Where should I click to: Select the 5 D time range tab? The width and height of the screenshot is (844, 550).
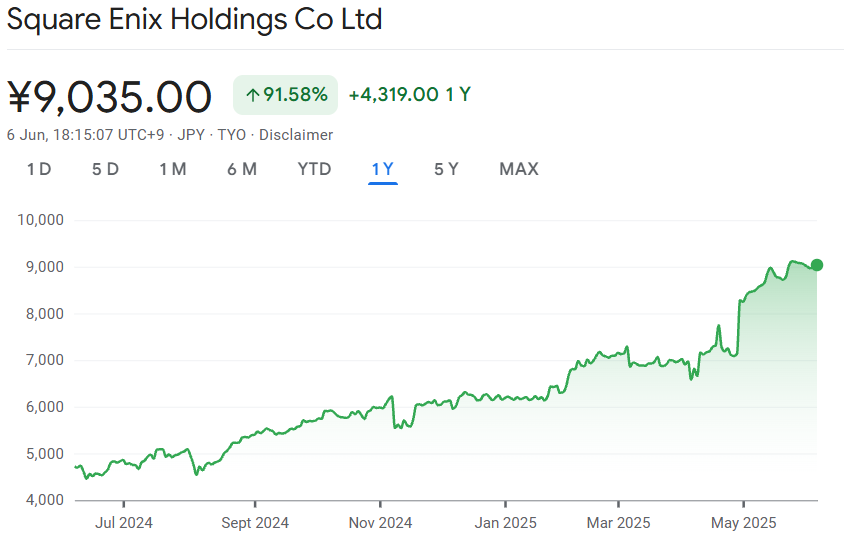[105, 169]
